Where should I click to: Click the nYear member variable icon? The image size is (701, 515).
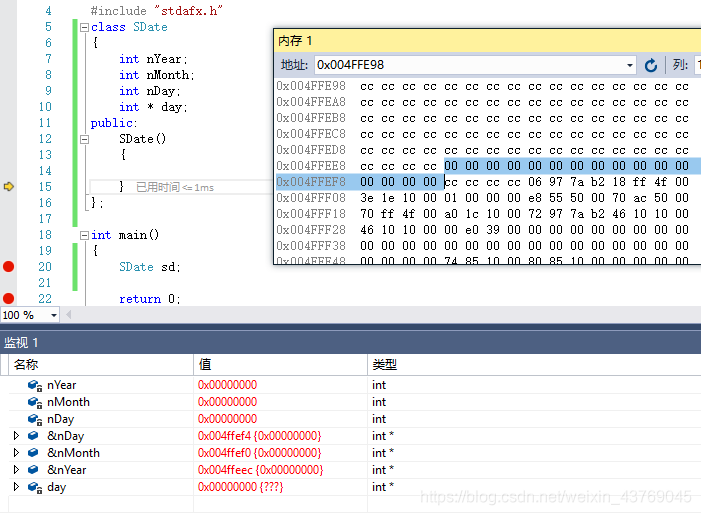pyautogui.click(x=34, y=385)
